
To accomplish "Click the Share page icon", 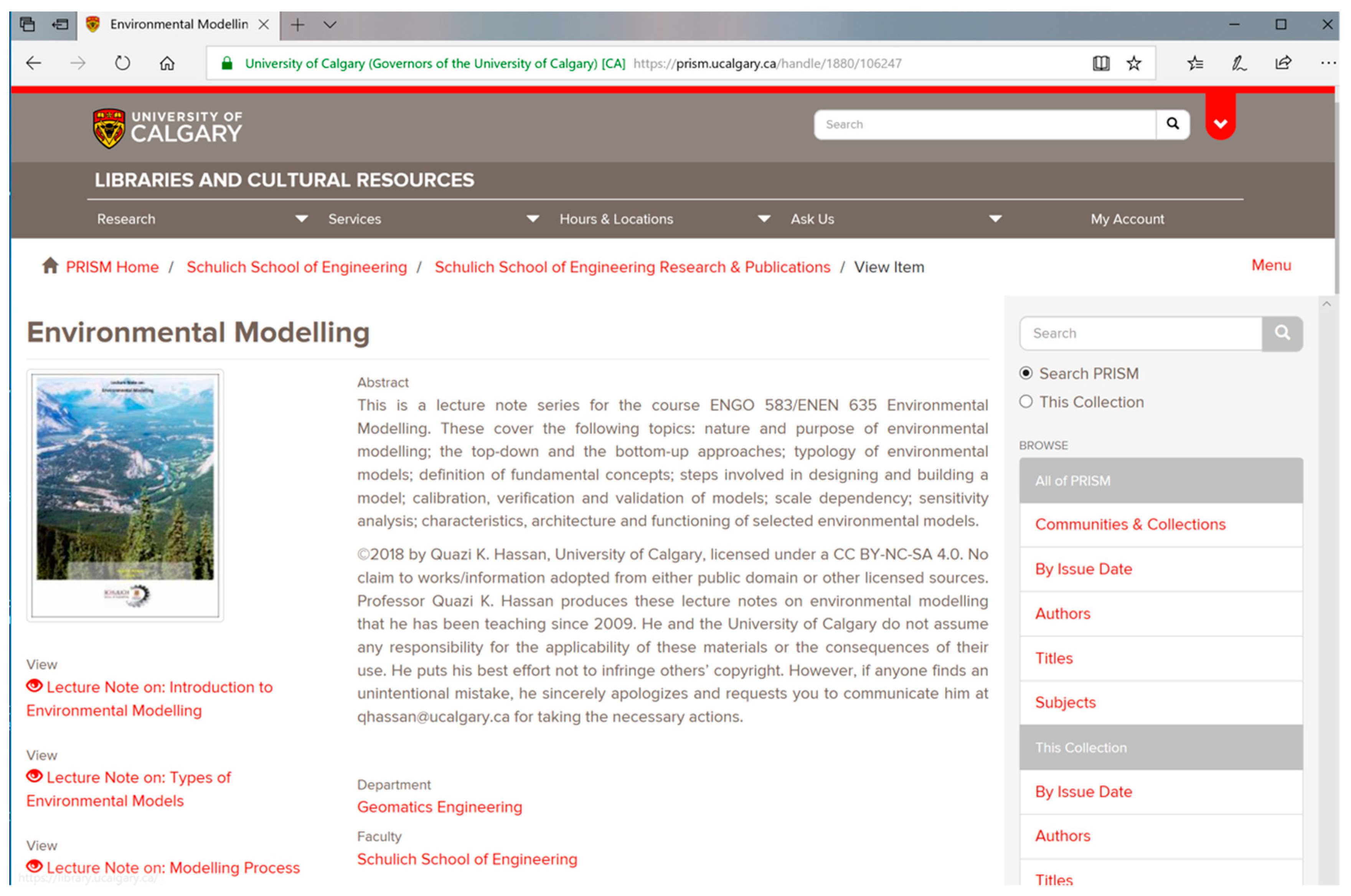I will [1283, 63].
